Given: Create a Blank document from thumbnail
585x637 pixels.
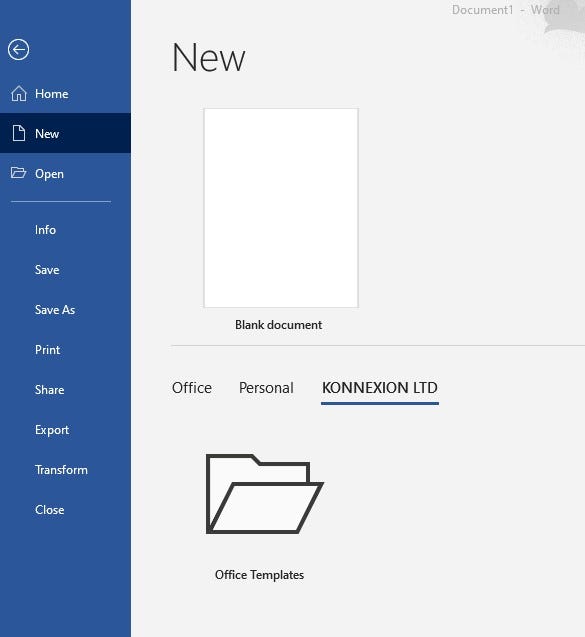Looking at the screenshot, I should pos(281,208).
